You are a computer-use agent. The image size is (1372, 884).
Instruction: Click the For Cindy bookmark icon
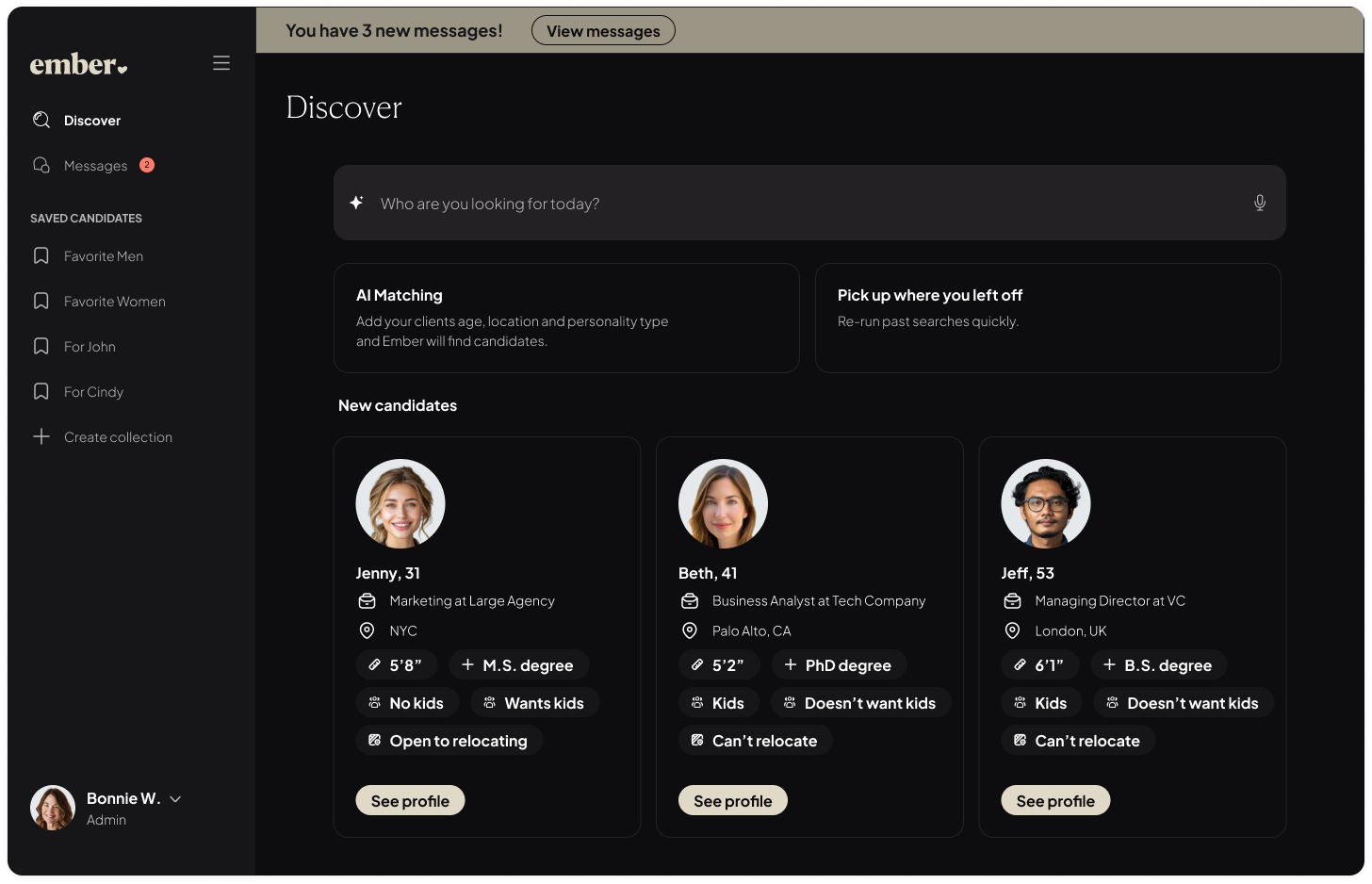click(41, 391)
